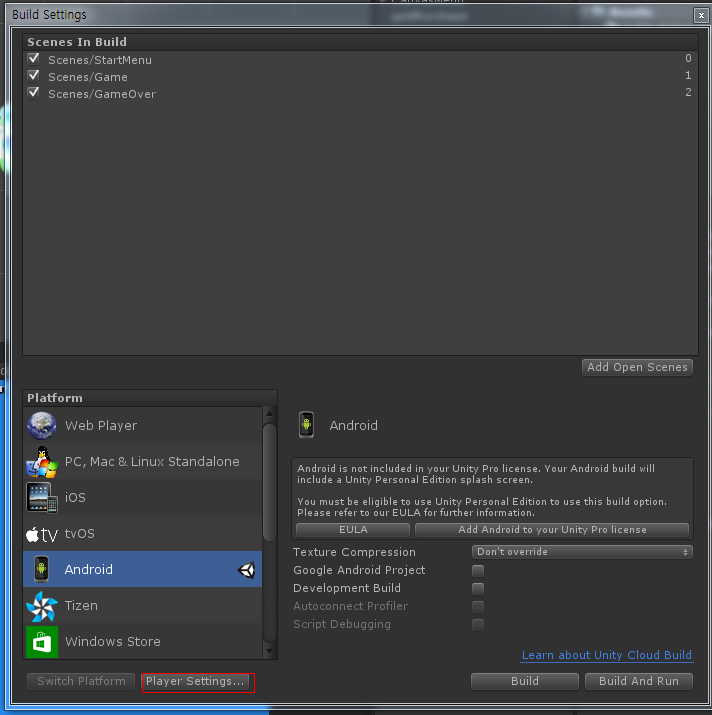Open Player Settings...
The image size is (712, 715).
pyautogui.click(x=195, y=681)
